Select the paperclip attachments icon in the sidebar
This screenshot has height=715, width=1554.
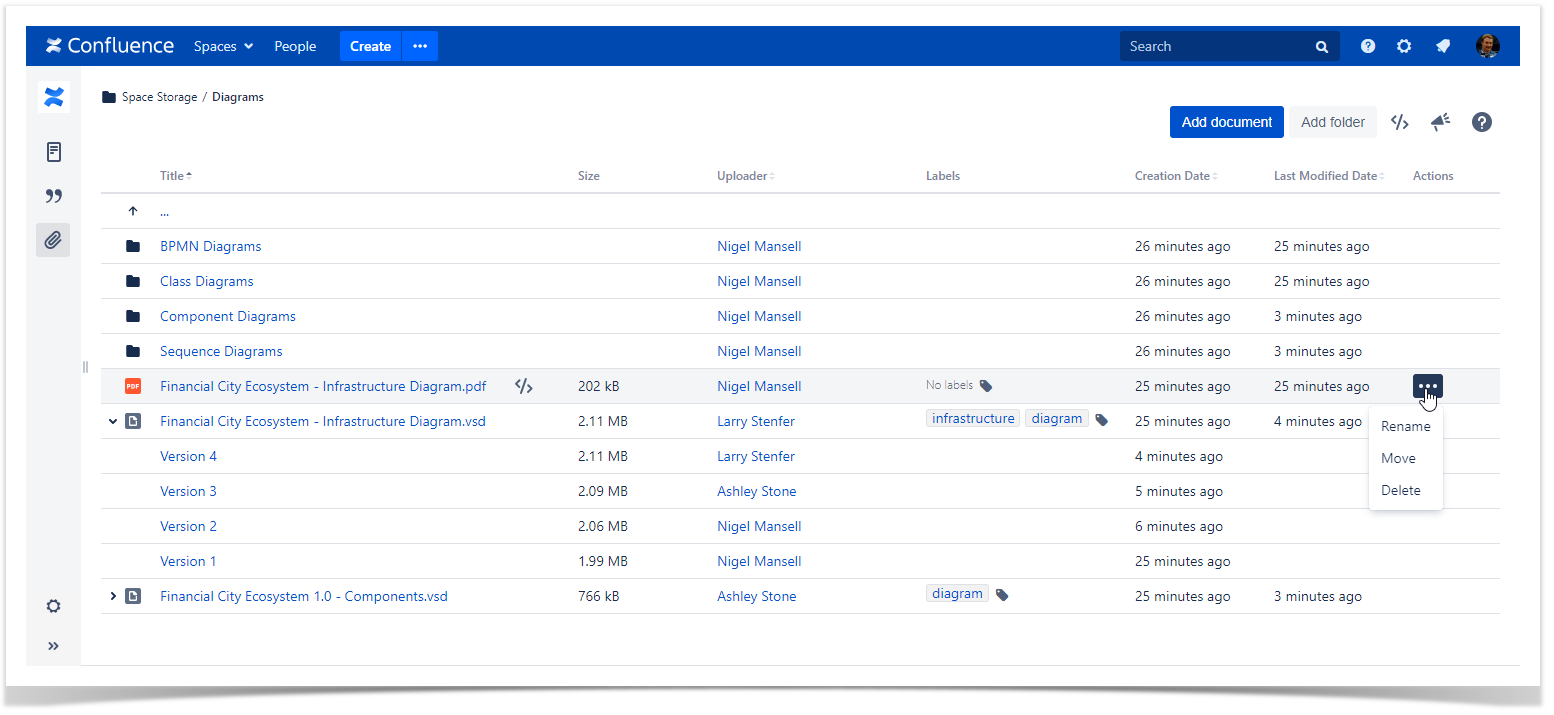53,240
